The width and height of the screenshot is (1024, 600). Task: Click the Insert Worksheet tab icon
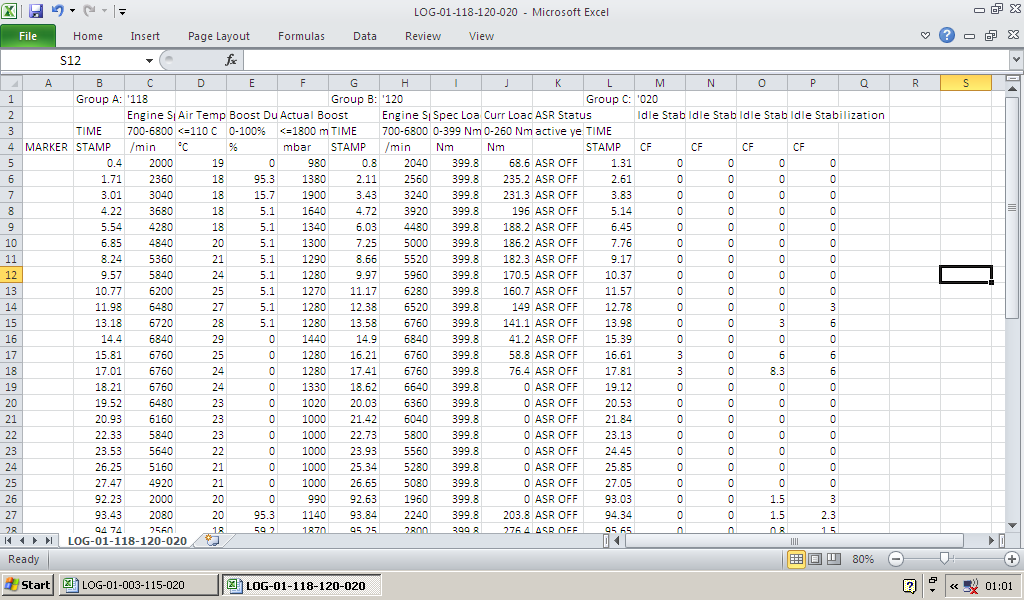pyautogui.click(x=211, y=541)
